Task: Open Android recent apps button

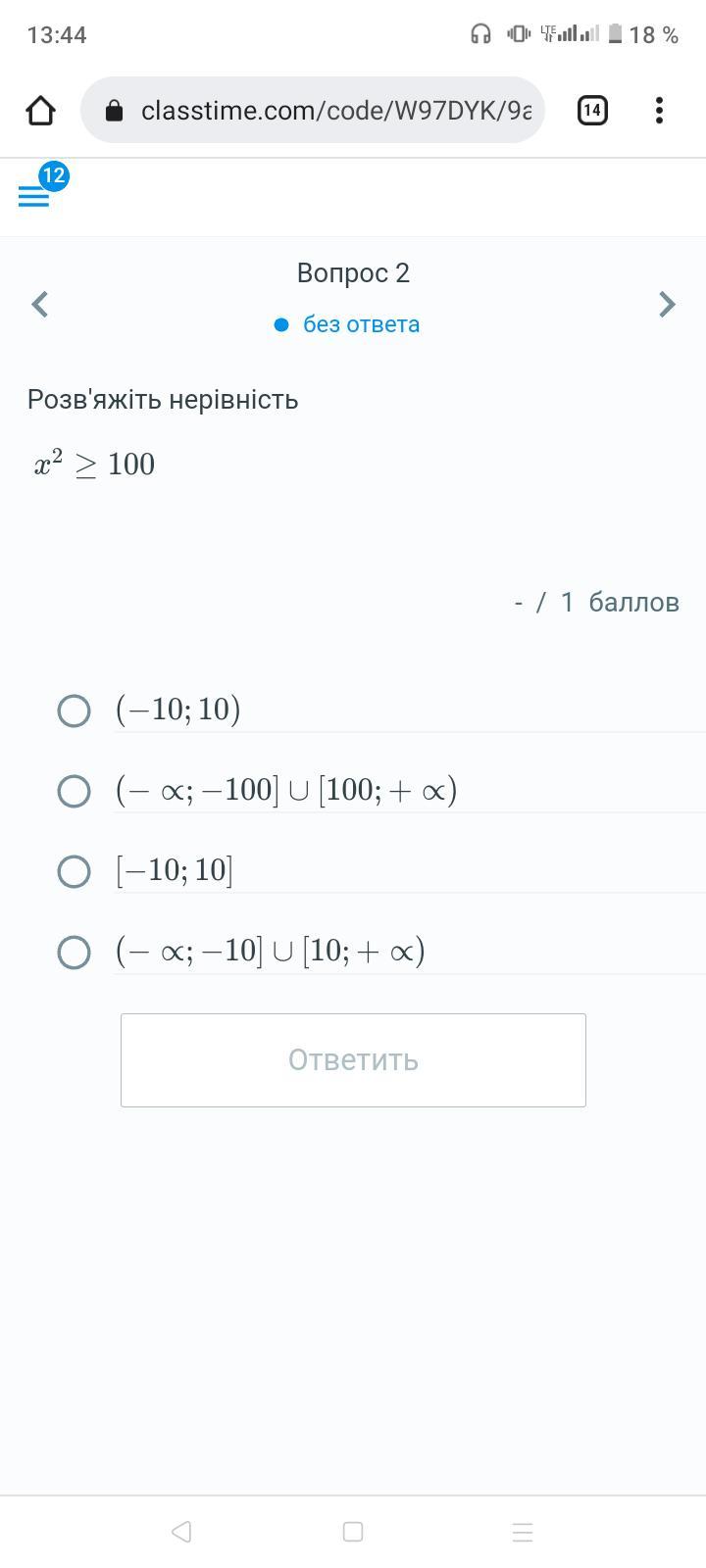Action: point(523,1532)
